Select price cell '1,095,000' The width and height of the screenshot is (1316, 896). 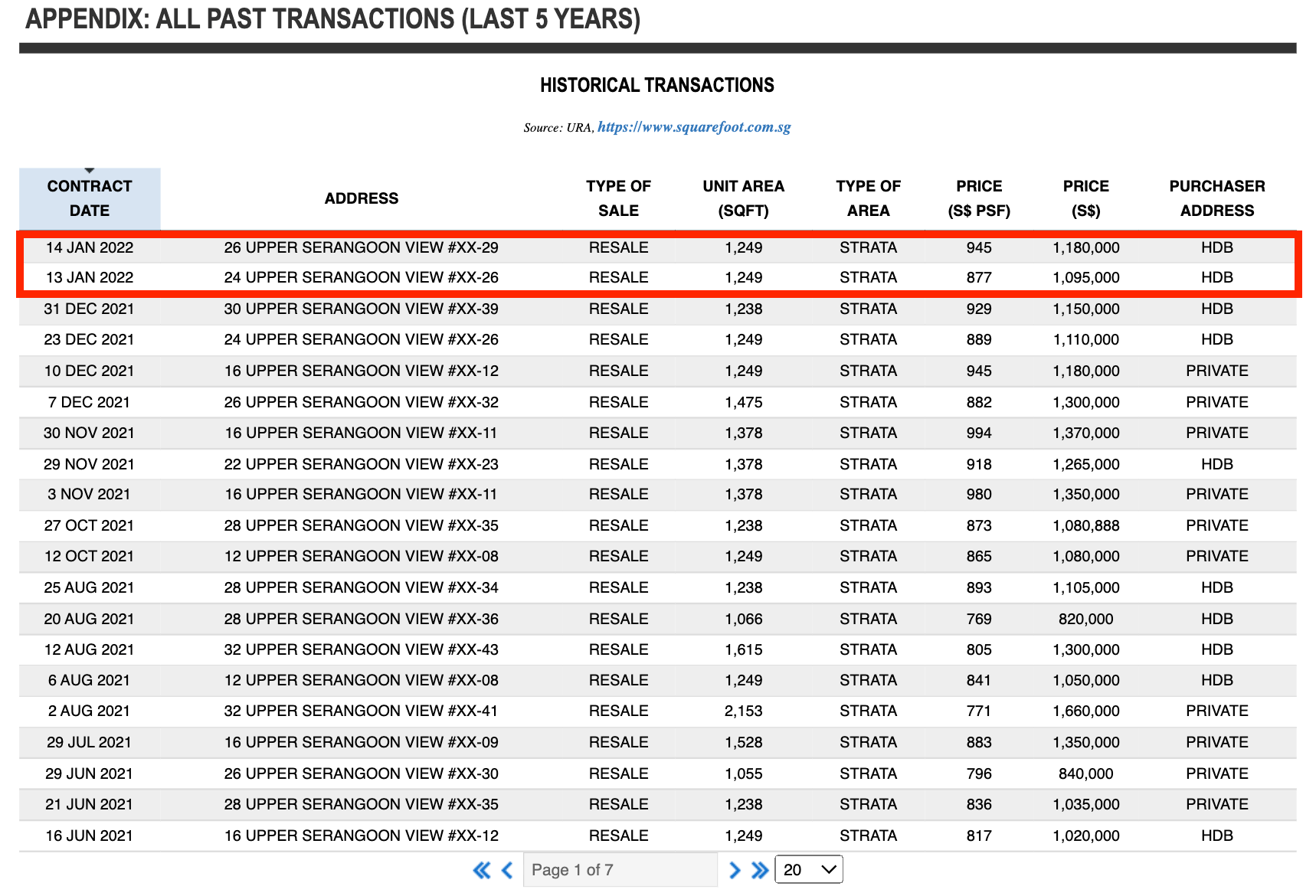1086,277
